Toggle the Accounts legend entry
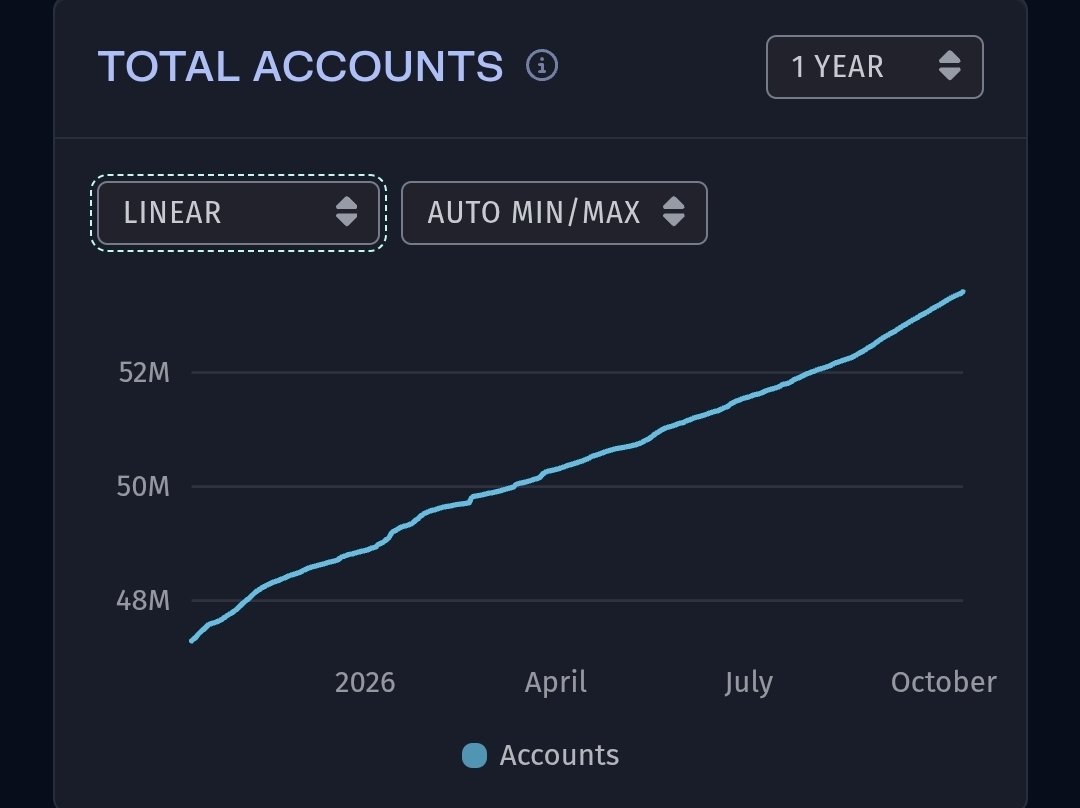This screenshot has height=808, width=1080. click(541, 755)
